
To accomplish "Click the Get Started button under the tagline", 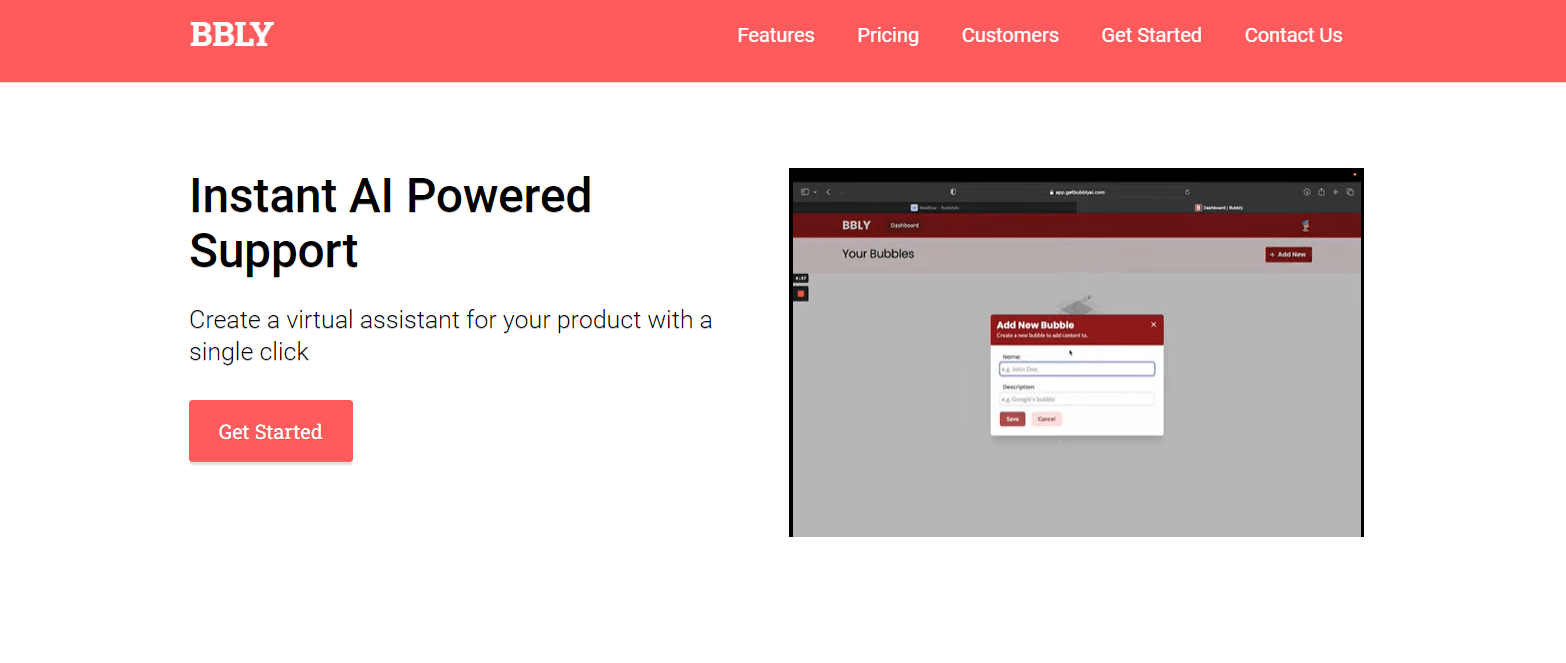I will point(271,431).
